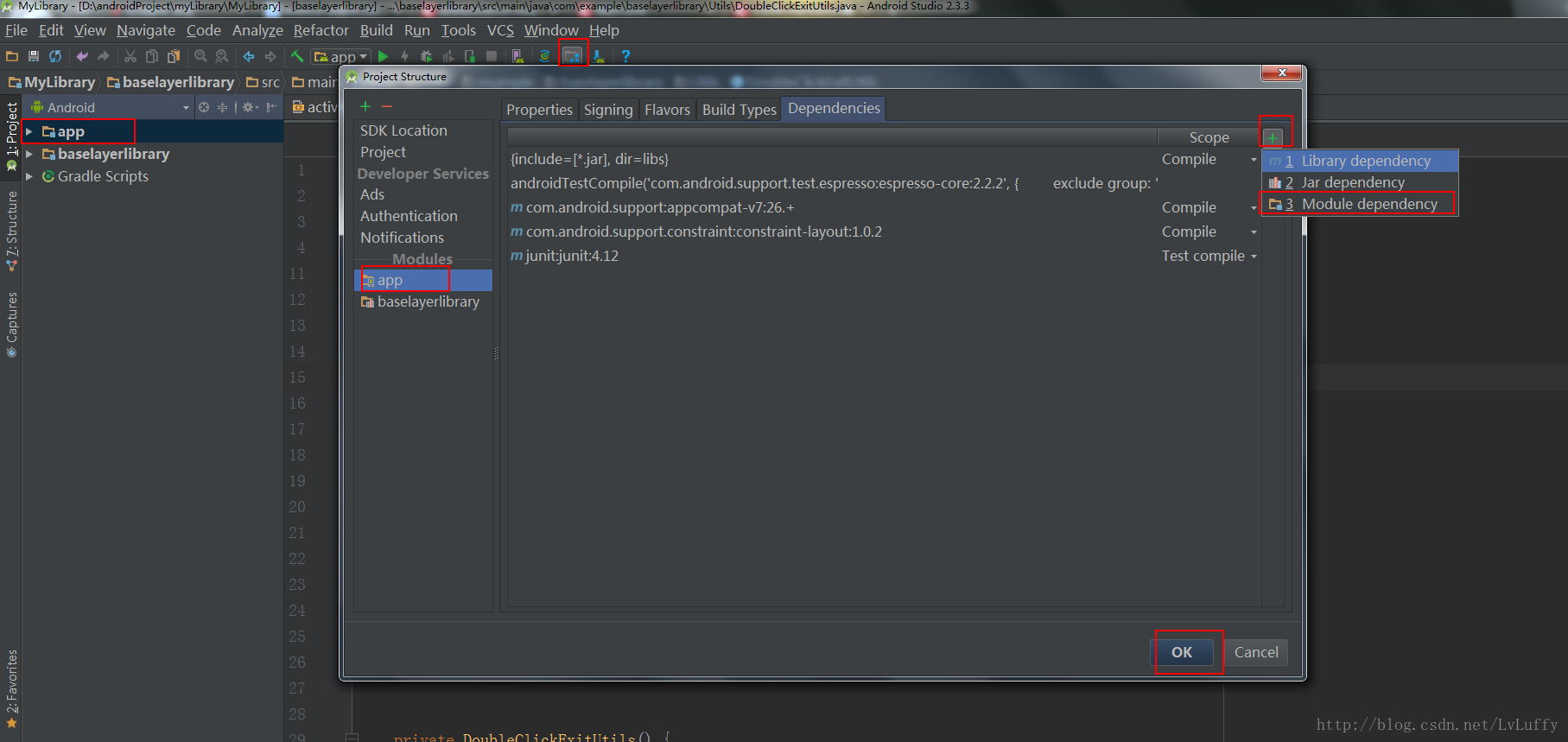Select the Dependencies tab
This screenshot has width=1568, height=742.
[x=834, y=108]
